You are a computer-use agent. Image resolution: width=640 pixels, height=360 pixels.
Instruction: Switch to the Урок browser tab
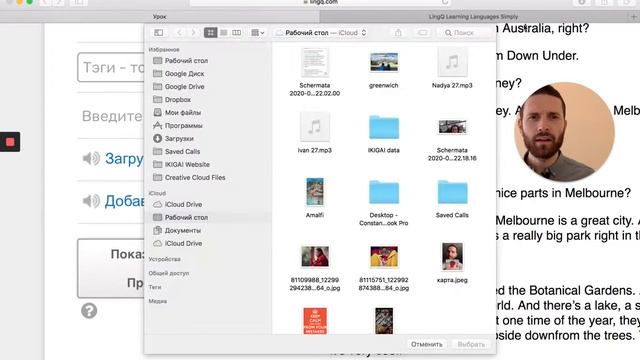pos(160,17)
